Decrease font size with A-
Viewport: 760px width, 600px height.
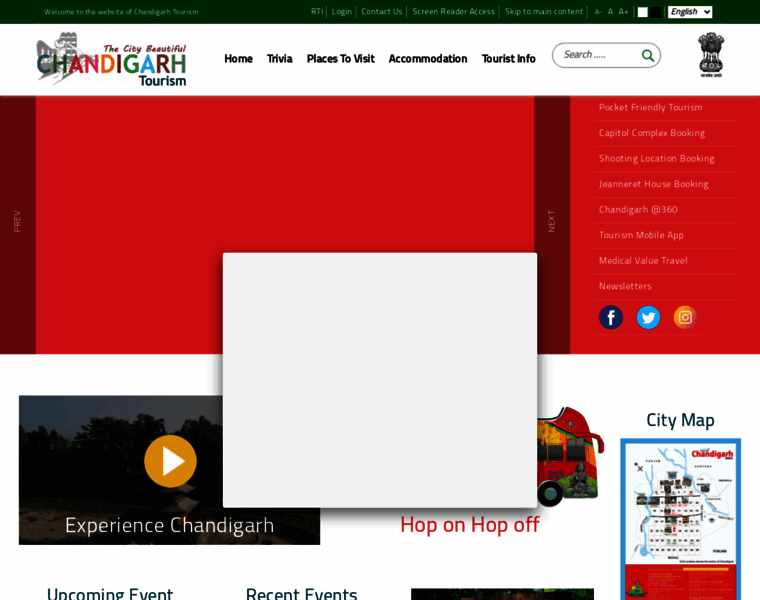click(x=598, y=12)
